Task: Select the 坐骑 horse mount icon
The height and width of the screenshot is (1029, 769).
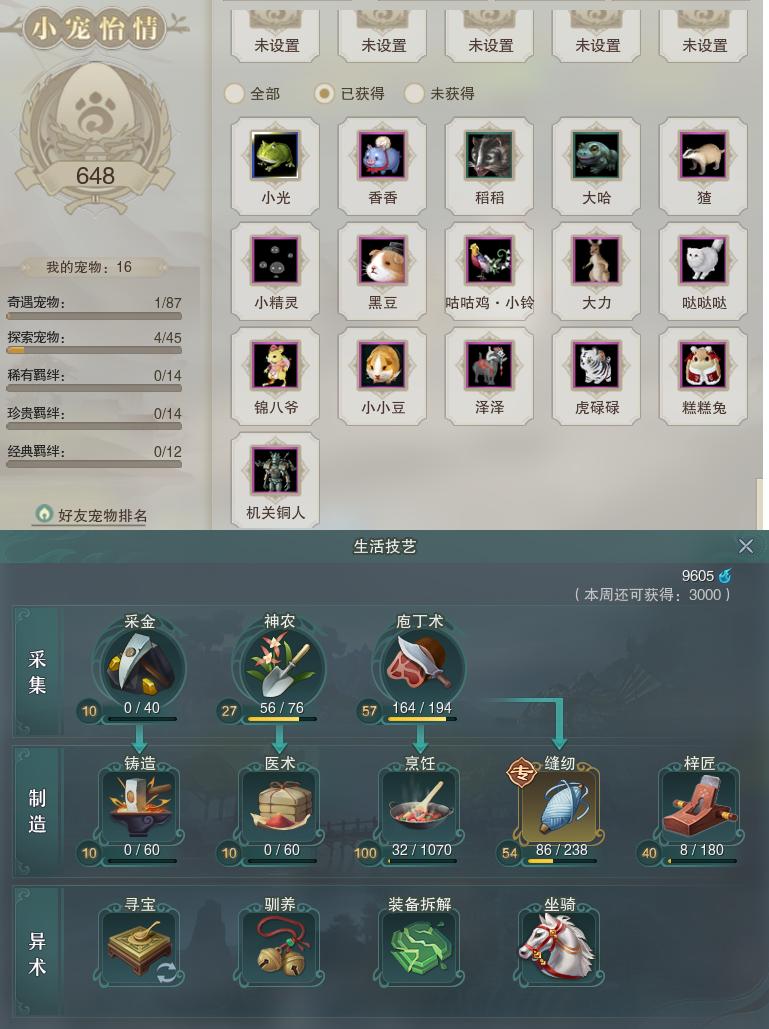Action: 560,948
